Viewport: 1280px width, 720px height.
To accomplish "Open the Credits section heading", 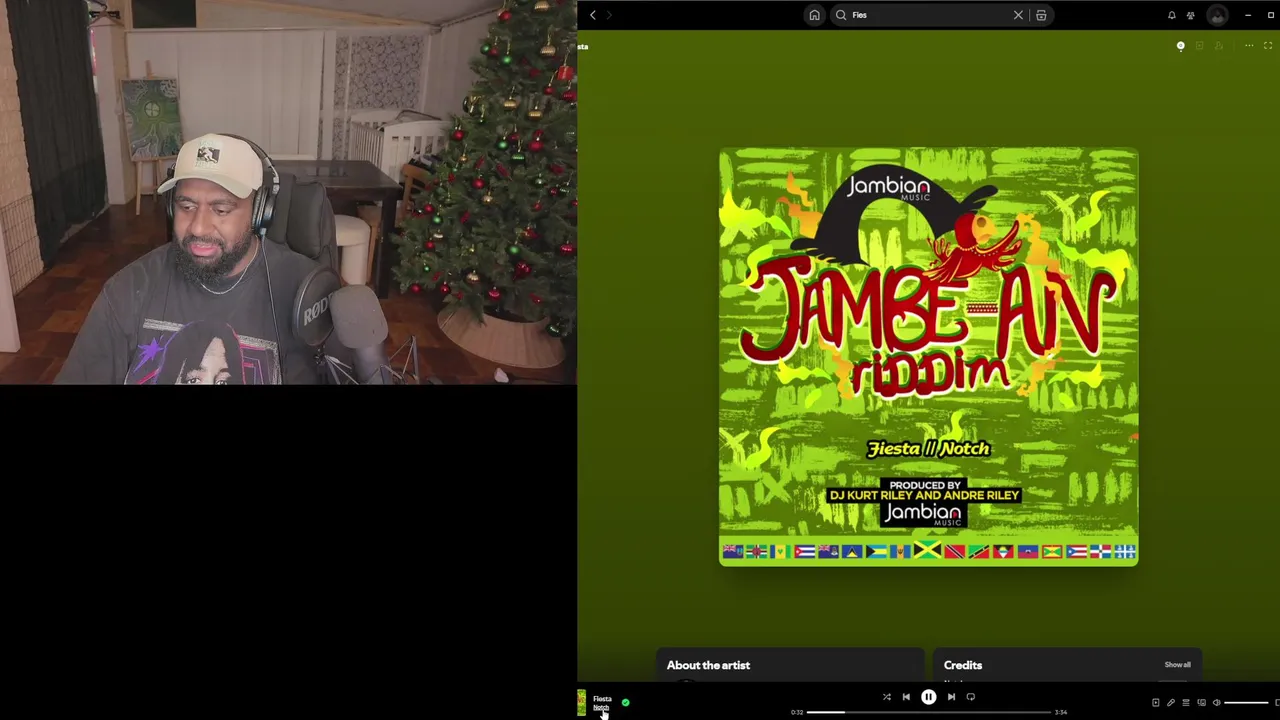I will 963,665.
